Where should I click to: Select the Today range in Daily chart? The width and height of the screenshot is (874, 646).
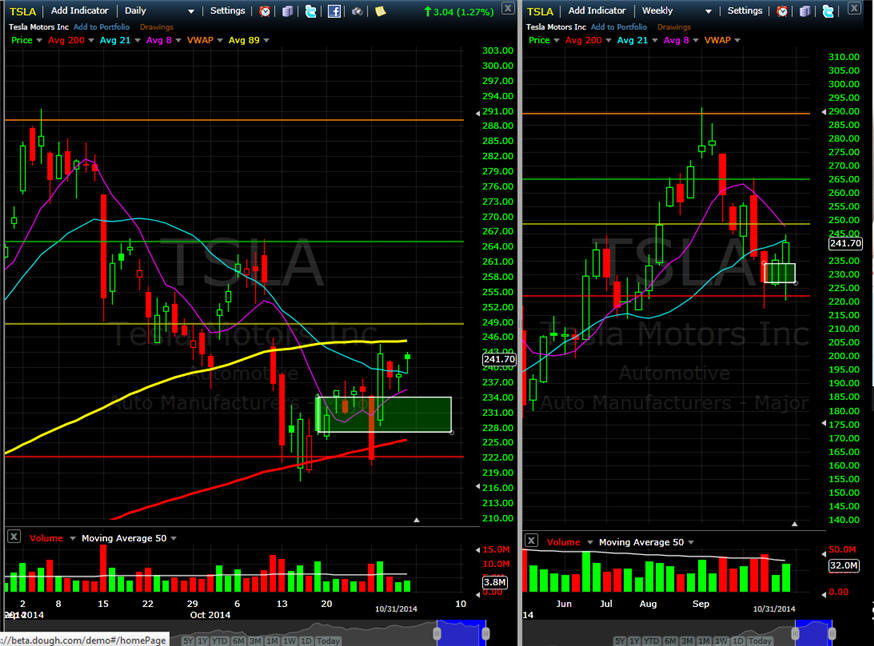pyautogui.click(x=328, y=640)
